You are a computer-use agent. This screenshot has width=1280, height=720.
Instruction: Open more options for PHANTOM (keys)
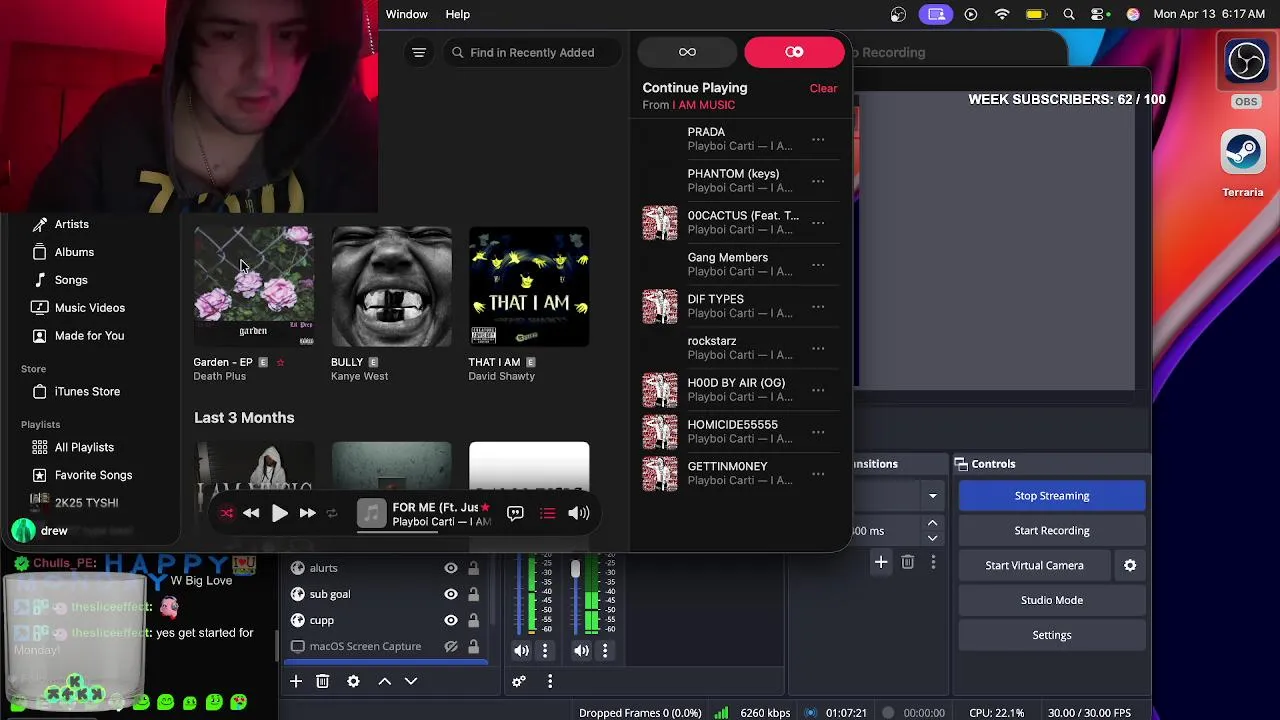coord(818,181)
